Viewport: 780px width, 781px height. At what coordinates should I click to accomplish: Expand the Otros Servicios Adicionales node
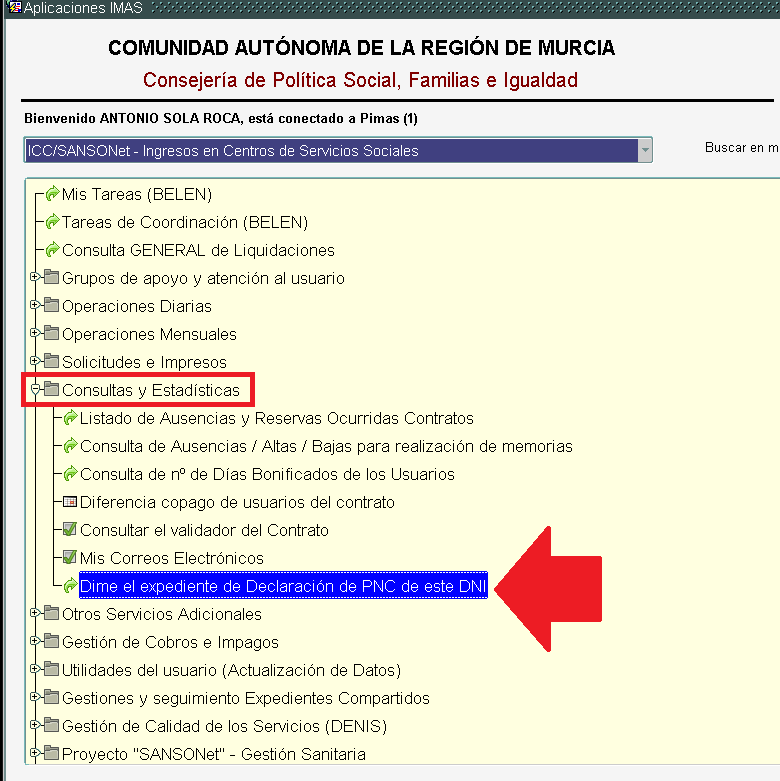[x=35, y=614]
